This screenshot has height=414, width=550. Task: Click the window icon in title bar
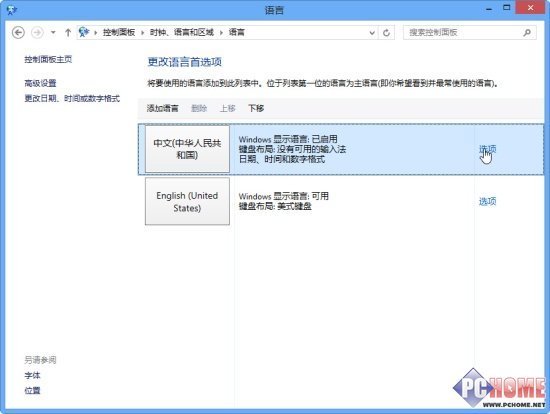pos(12,10)
